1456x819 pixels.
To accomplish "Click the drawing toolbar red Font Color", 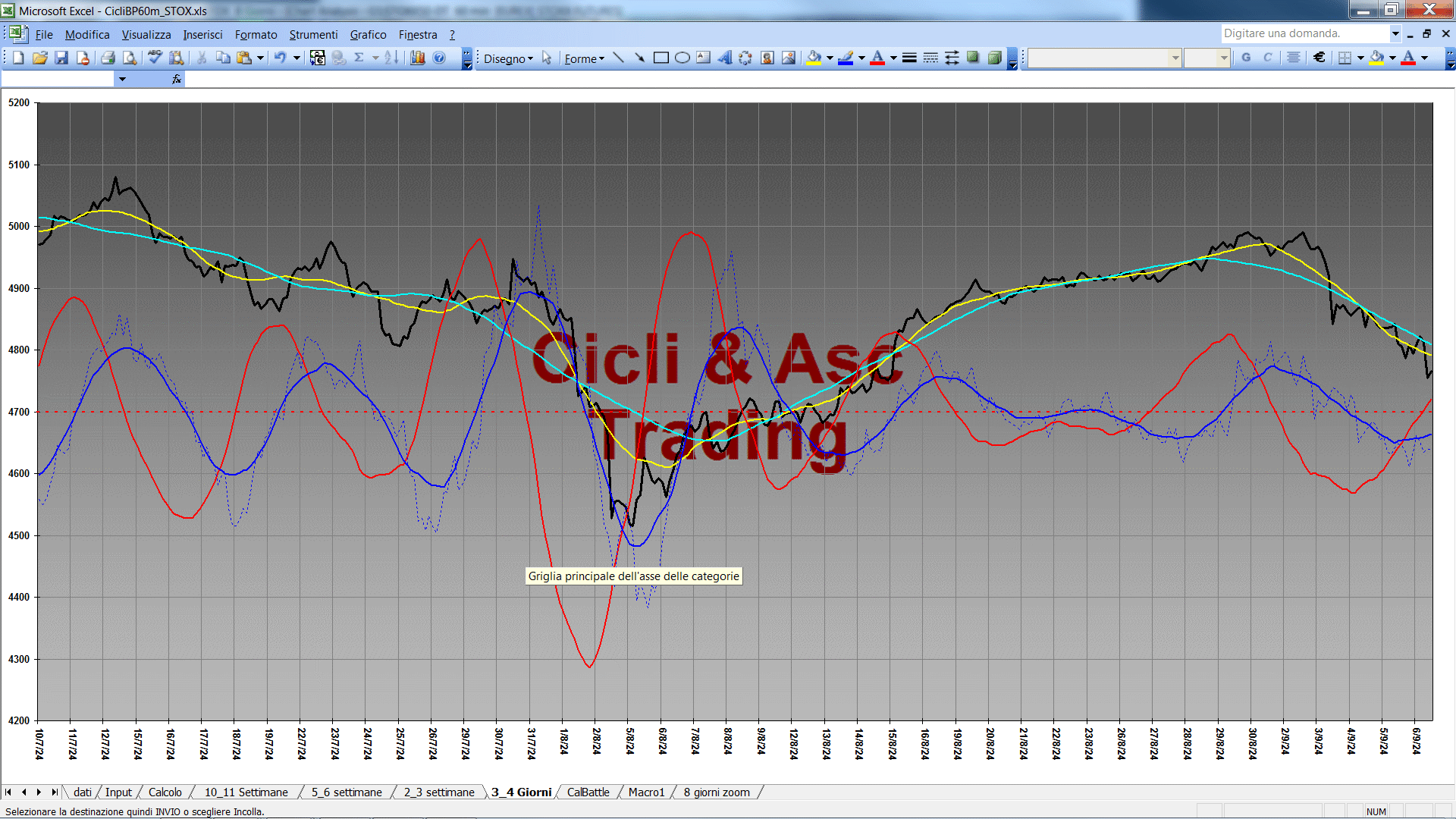I will pos(877,58).
